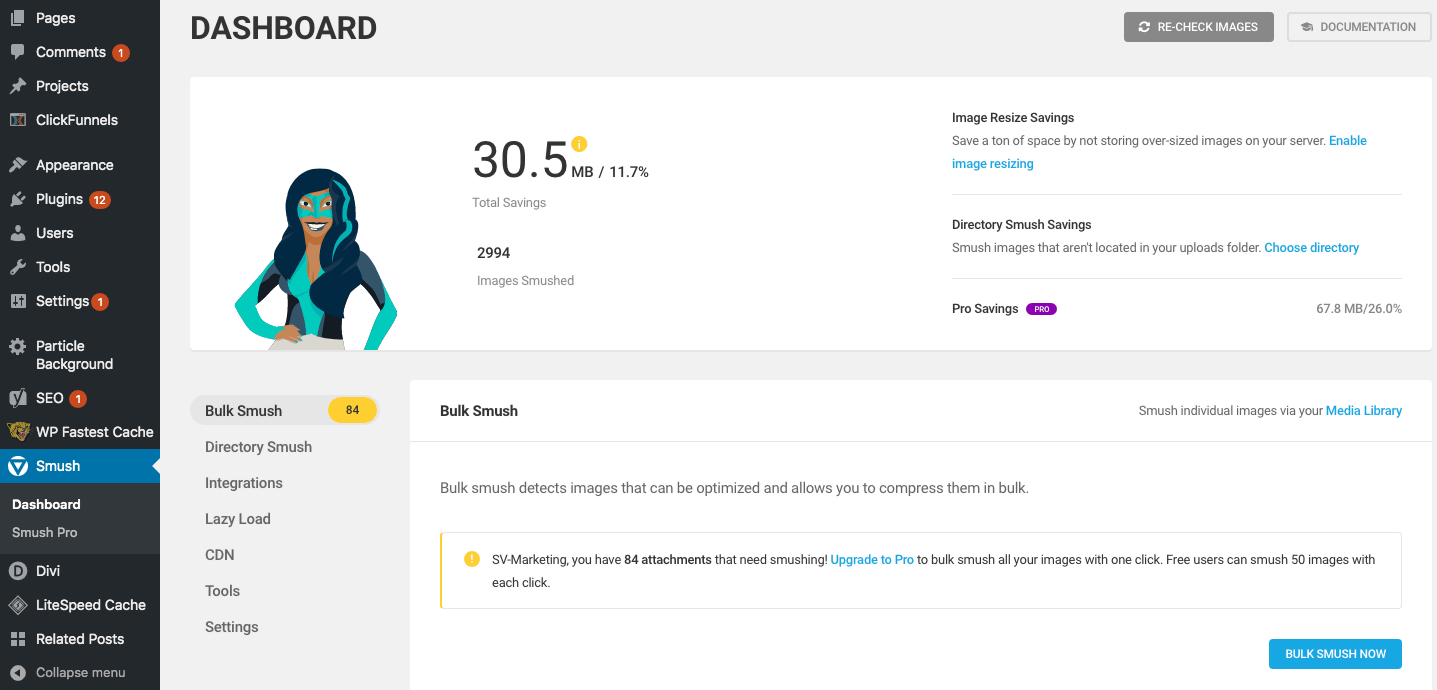Select Smush Dashboard submenu item
The height and width of the screenshot is (690, 1437).
click(x=46, y=505)
